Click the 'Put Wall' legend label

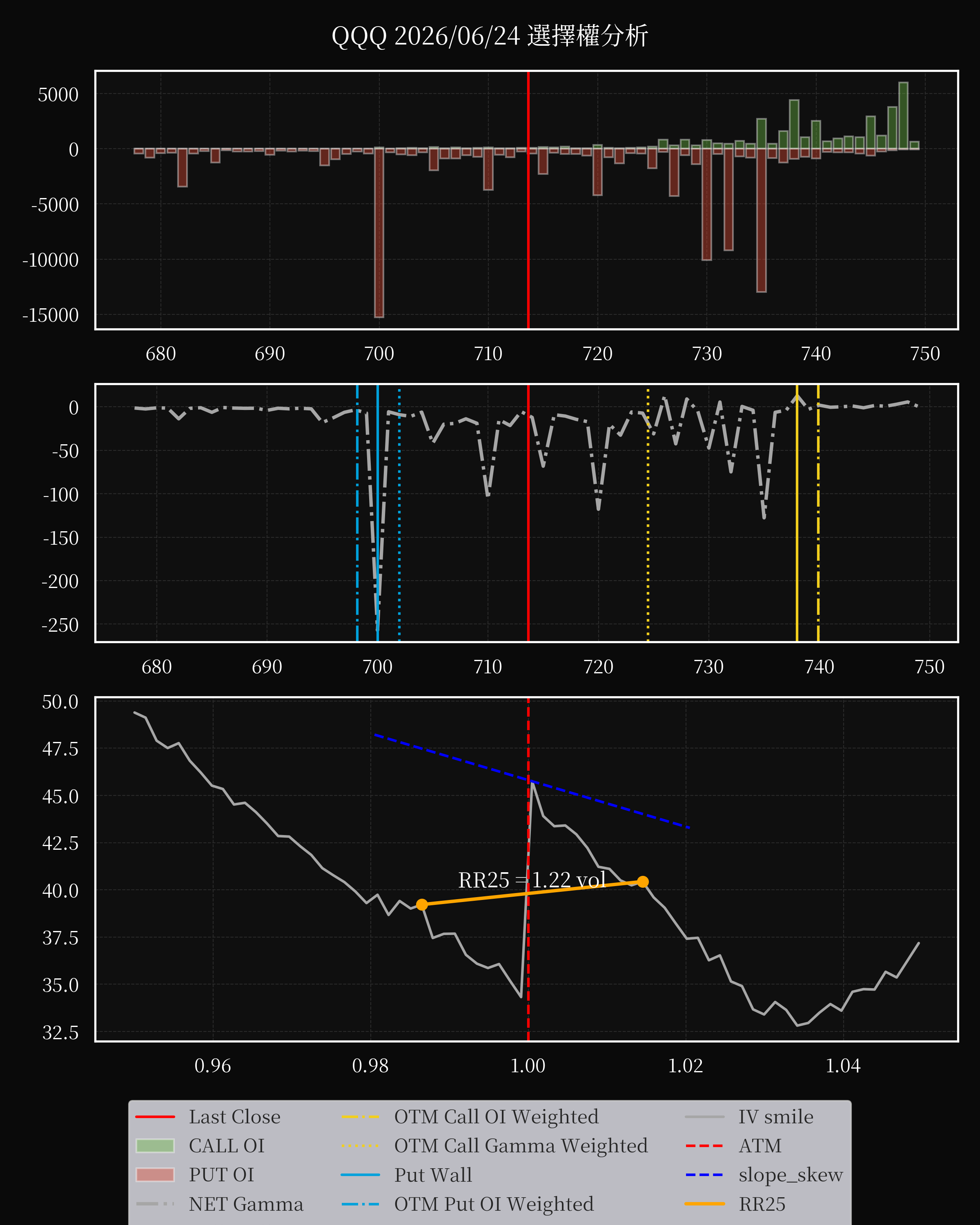(433, 1174)
